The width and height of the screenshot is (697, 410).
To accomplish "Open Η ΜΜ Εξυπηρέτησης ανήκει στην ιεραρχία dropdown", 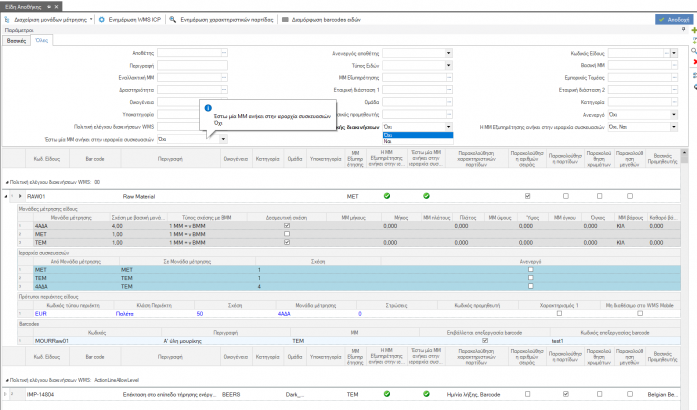I will tap(674, 127).
